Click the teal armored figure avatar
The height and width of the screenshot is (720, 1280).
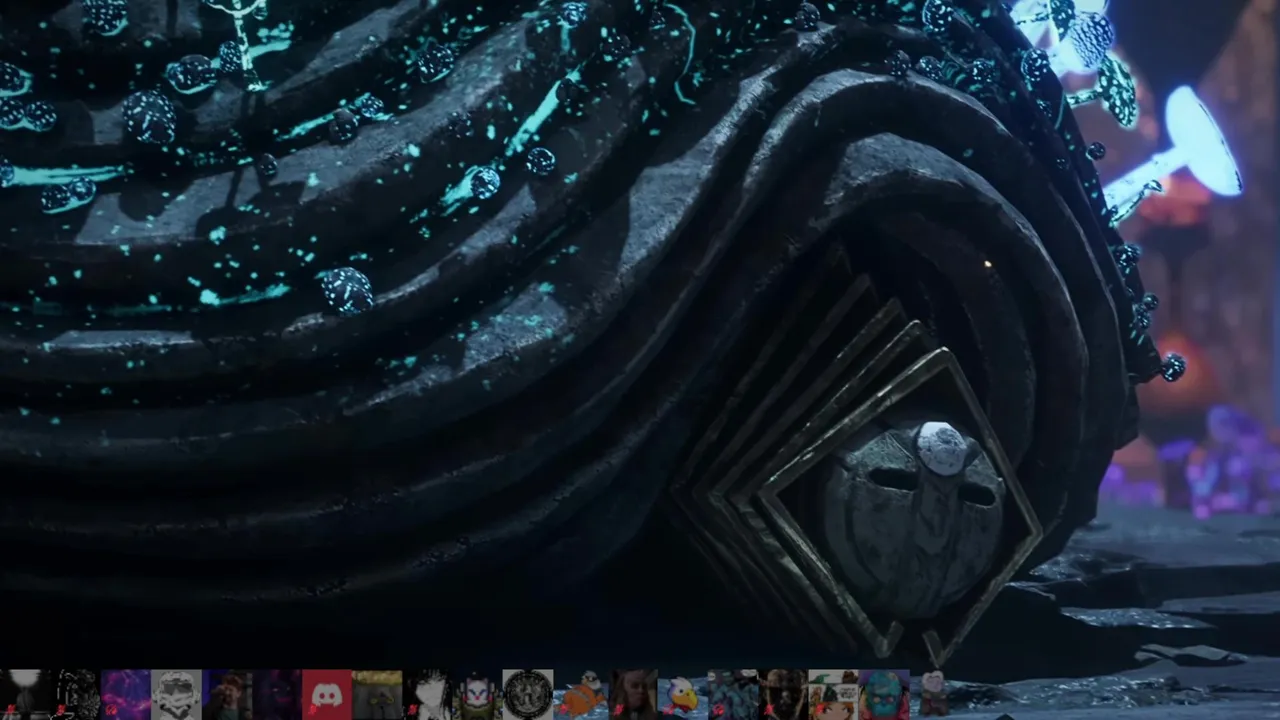coord(733,695)
